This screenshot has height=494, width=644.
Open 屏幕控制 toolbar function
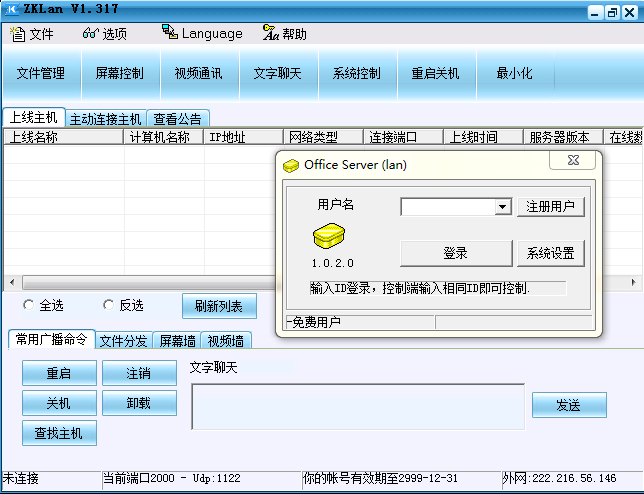click(120, 74)
